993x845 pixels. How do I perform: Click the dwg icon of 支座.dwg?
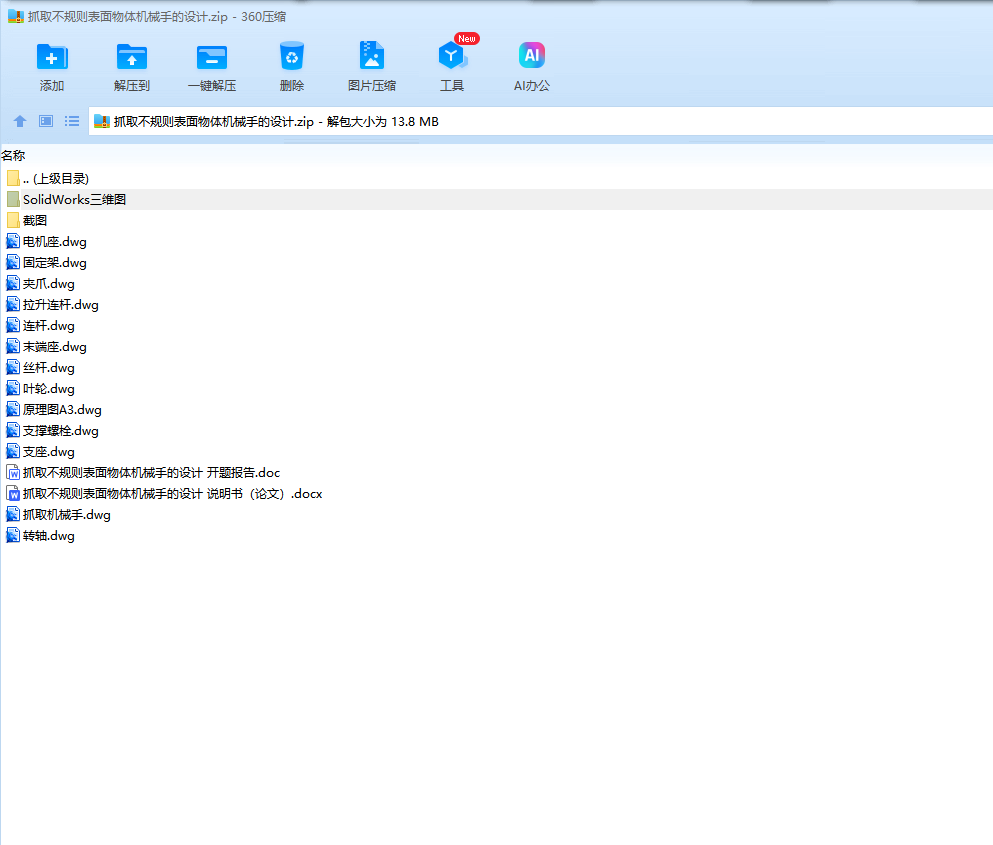(13, 452)
